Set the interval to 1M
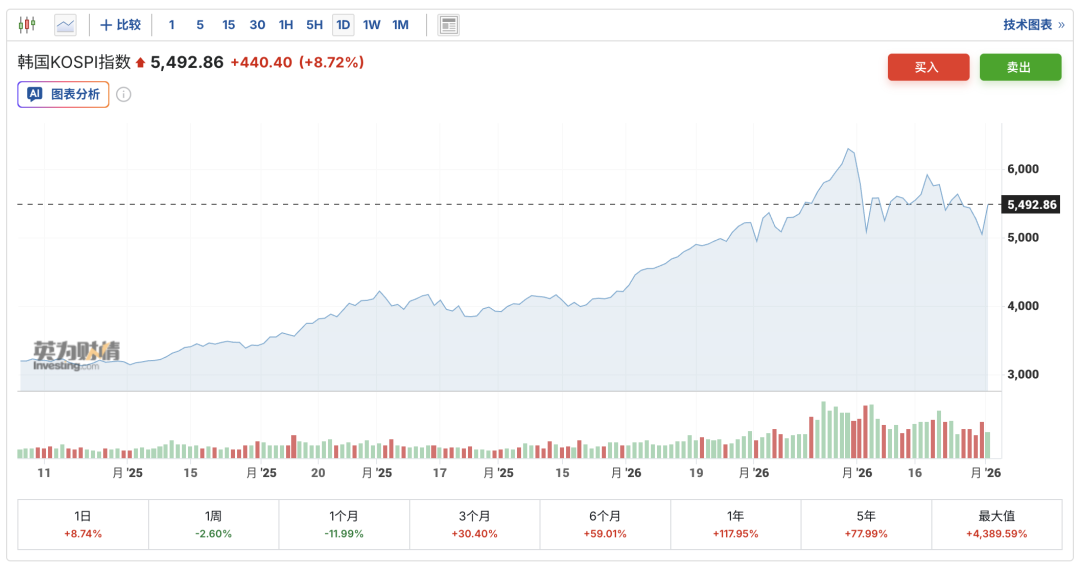The image size is (1080, 569). (x=401, y=25)
